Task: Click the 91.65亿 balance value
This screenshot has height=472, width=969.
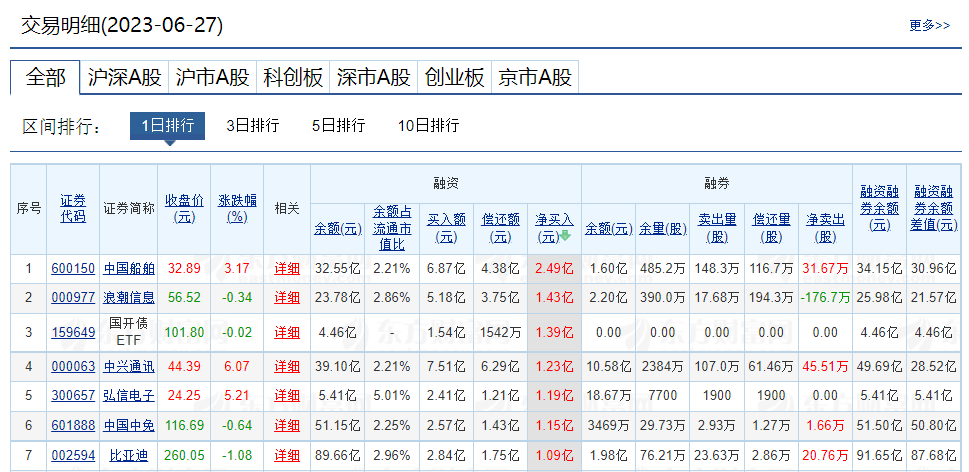Action: 879,456
